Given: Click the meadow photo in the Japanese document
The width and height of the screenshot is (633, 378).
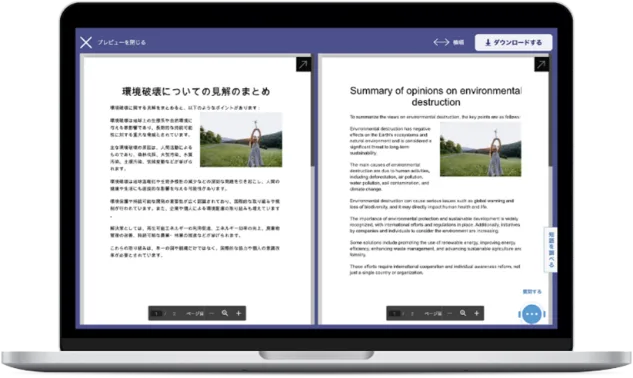Looking at the screenshot, I should [241, 140].
